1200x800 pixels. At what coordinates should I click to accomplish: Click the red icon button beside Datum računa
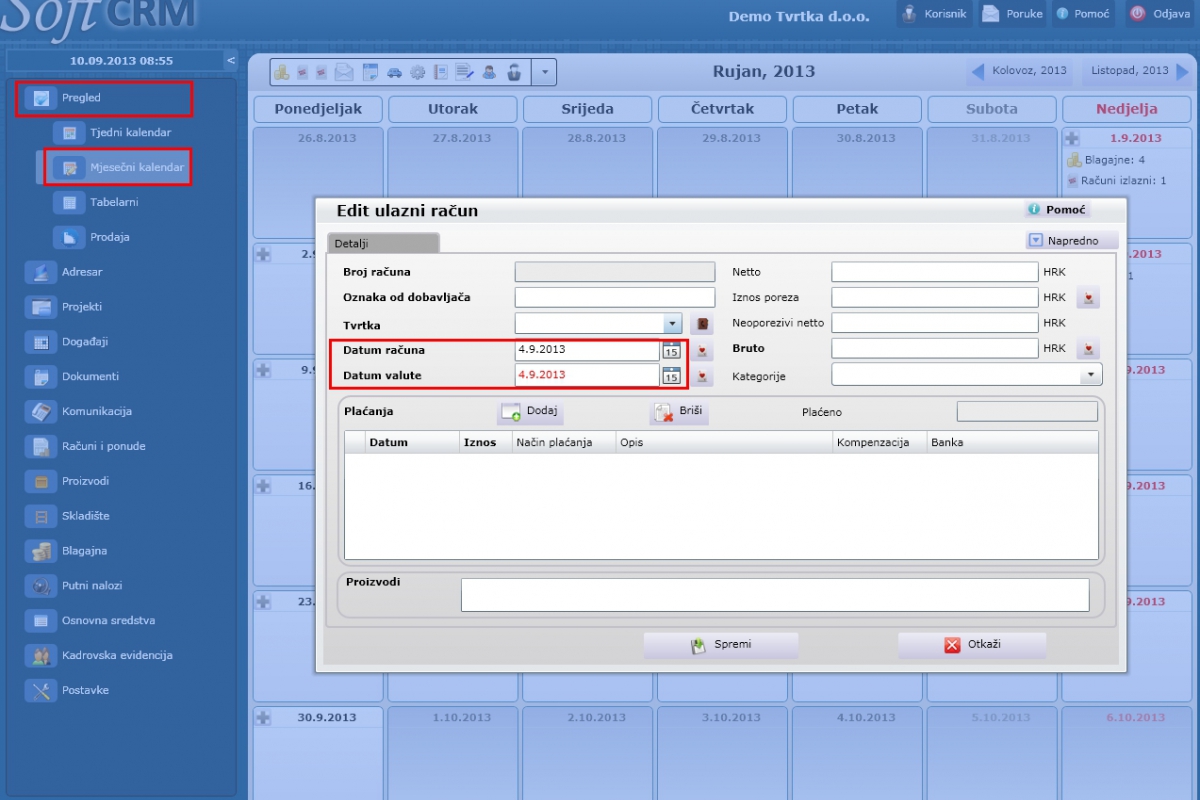point(703,350)
